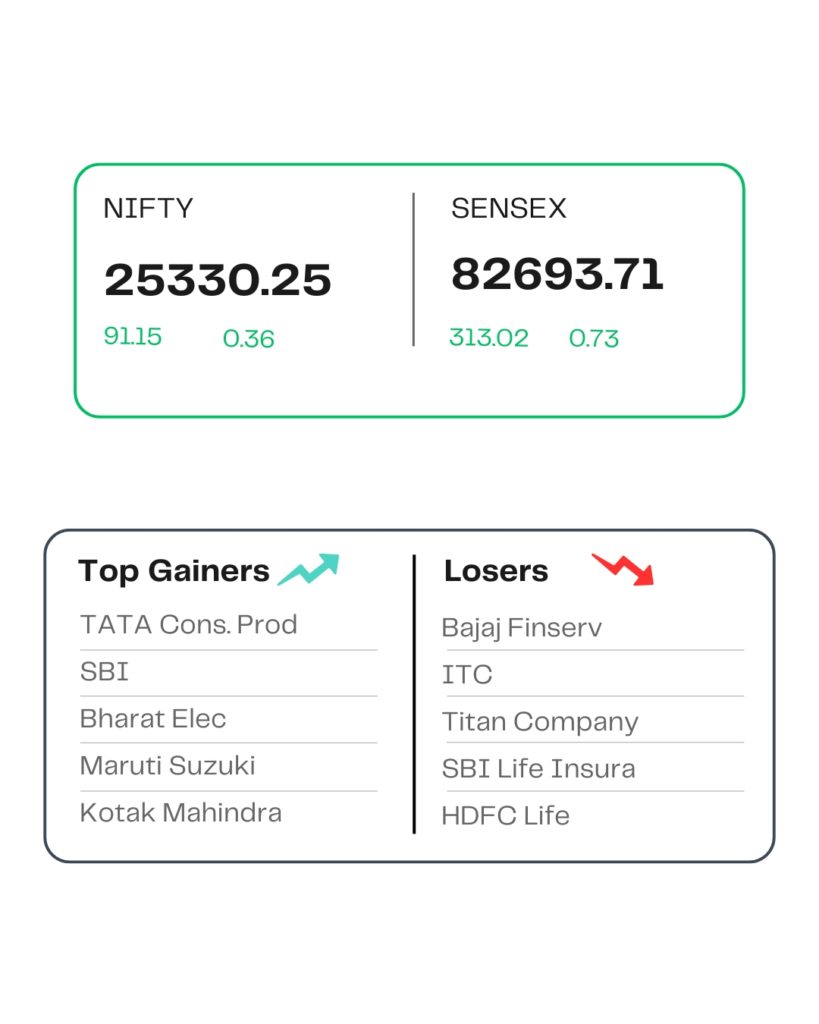Click NIFTY point change 91.15
Screen dimensions: 819x1024
(x=133, y=336)
